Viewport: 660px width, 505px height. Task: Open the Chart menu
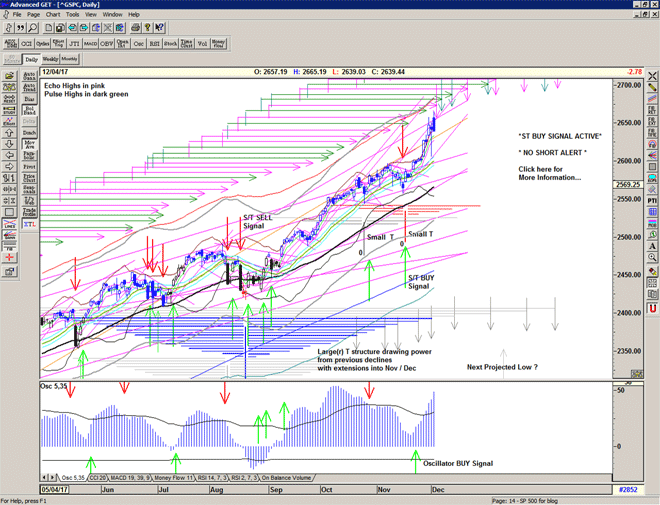pyautogui.click(x=53, y=15)
